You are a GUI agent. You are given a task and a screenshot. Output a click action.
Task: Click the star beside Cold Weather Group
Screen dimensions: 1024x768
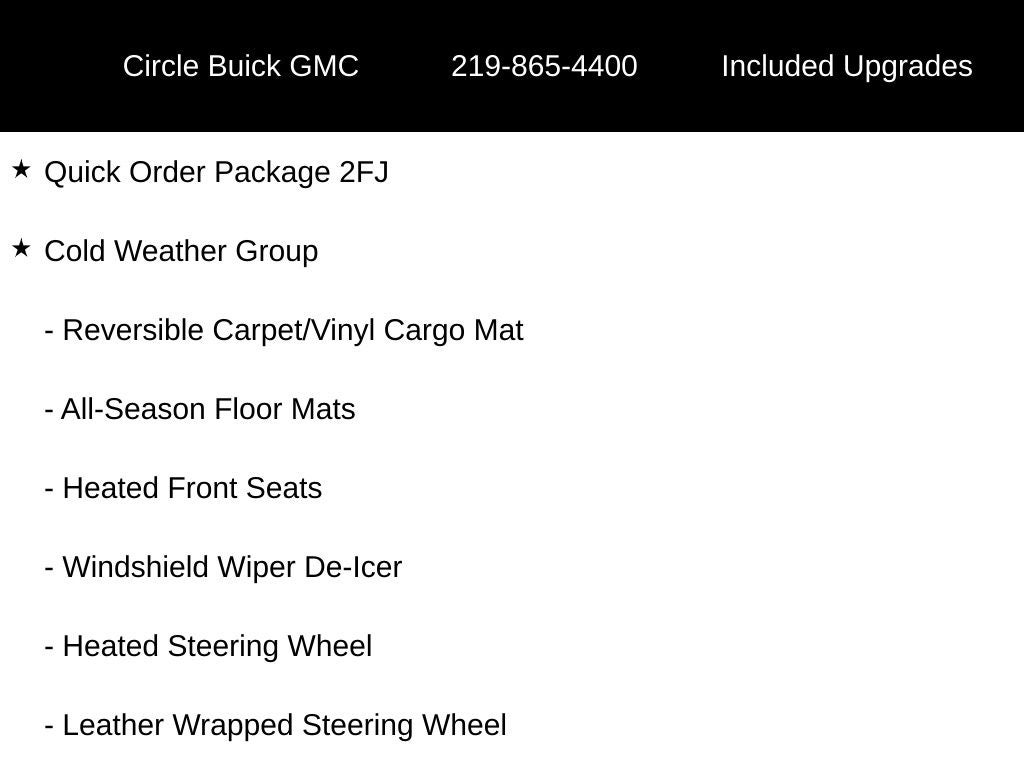click(21, 249)
